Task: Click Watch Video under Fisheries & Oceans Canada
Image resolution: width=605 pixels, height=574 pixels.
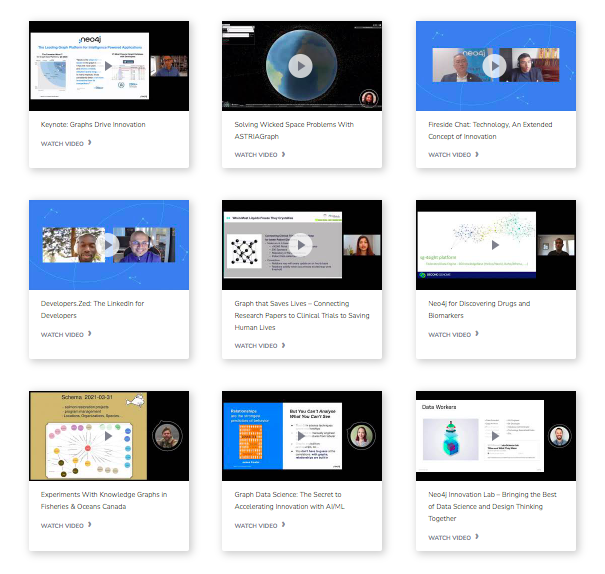Action: [x=66, y=525]
